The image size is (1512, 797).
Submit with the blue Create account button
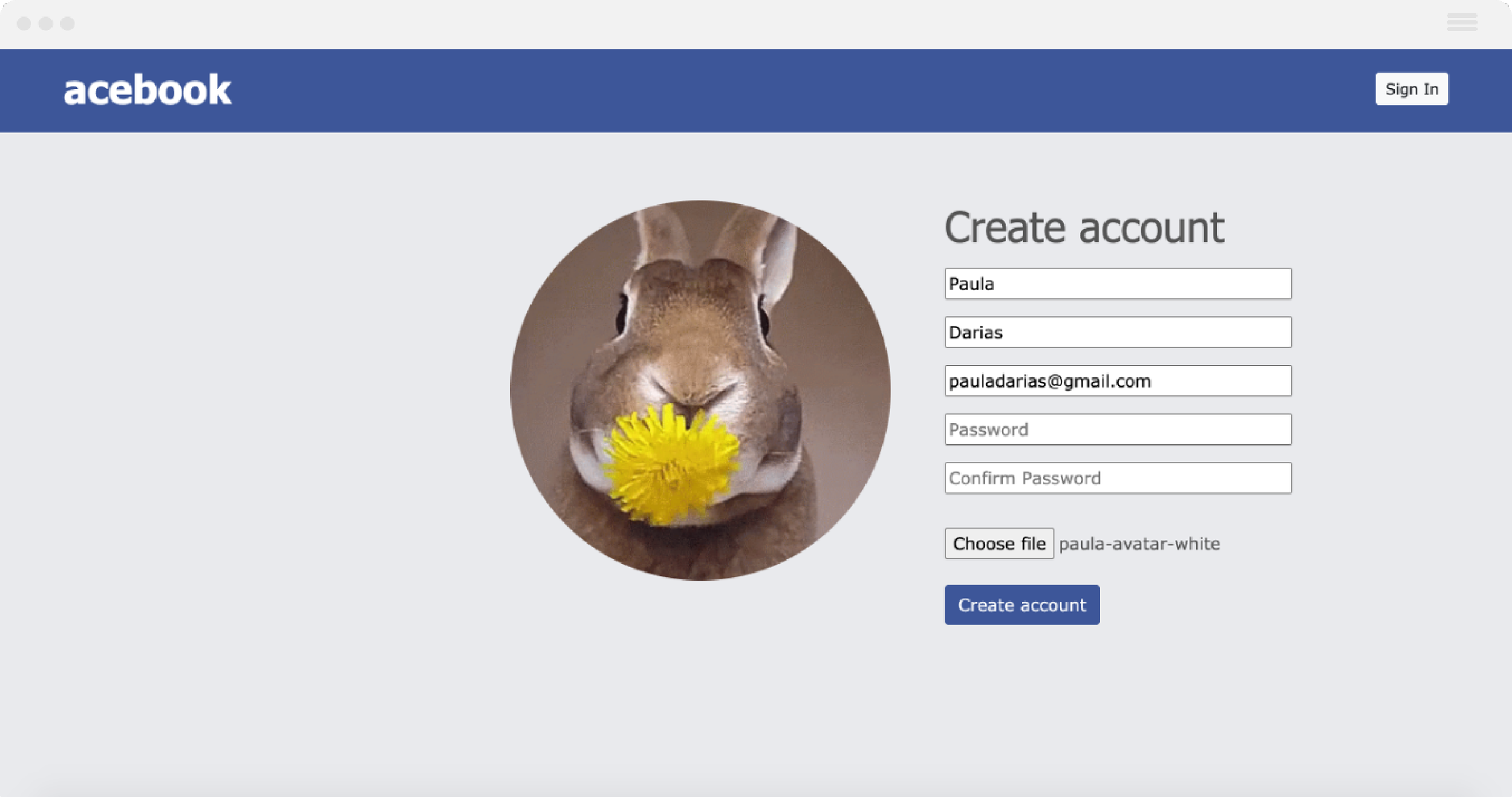tap(1022, 605)
